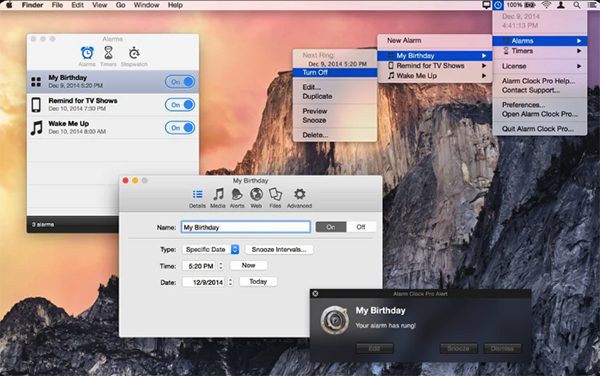Toggle Remind for TV Shows alarm switch
Viewport: 600px width, 376px height.
(x=180, y=105)
